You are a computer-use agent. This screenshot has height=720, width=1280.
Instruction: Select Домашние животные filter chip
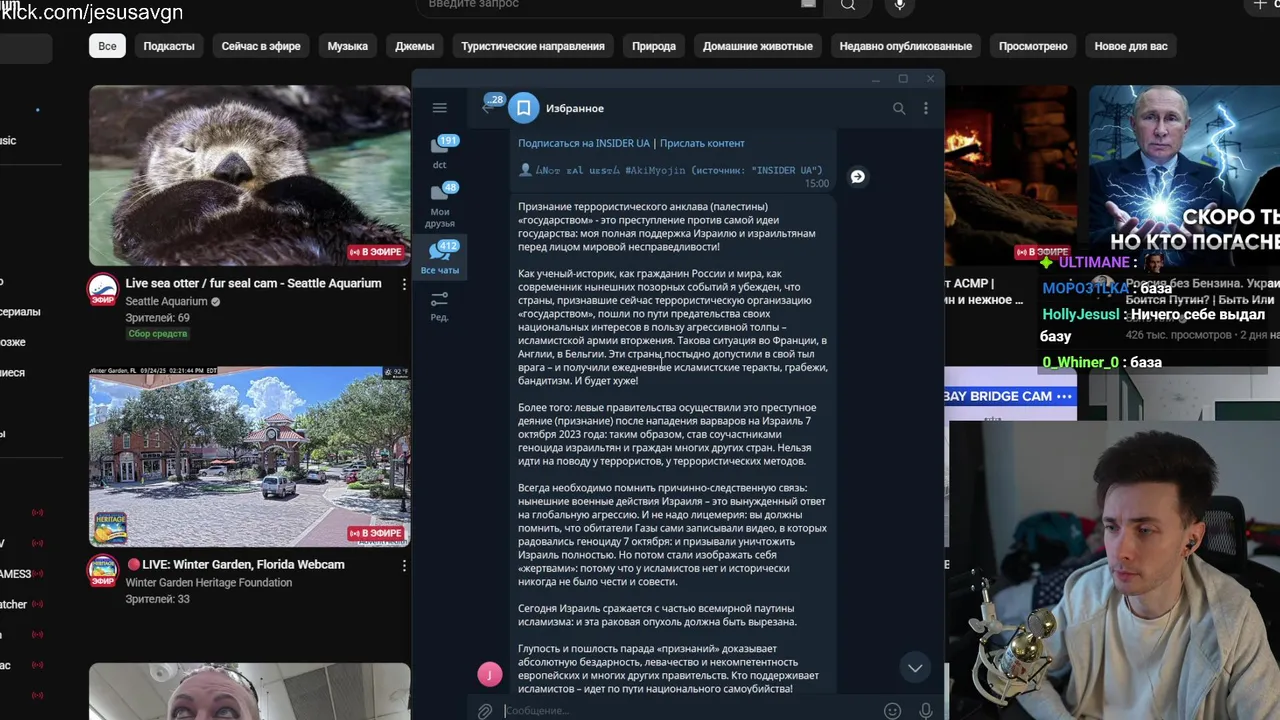click(758, 46)
